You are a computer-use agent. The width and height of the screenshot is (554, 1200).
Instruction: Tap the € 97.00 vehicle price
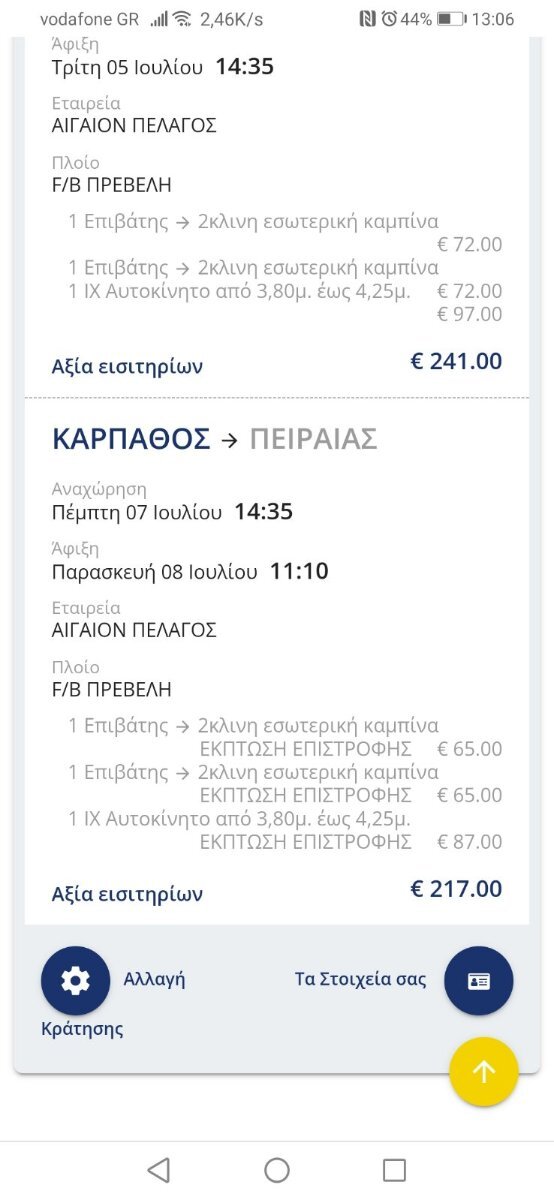point(469,315)
